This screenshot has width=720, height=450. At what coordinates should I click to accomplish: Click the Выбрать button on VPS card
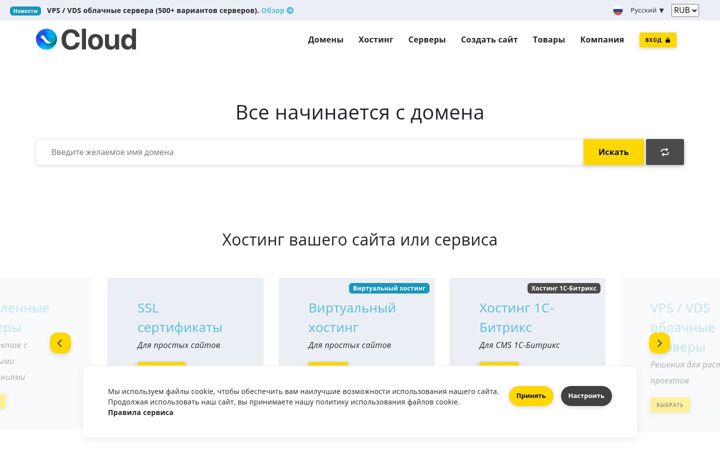(x=670, y=405)
